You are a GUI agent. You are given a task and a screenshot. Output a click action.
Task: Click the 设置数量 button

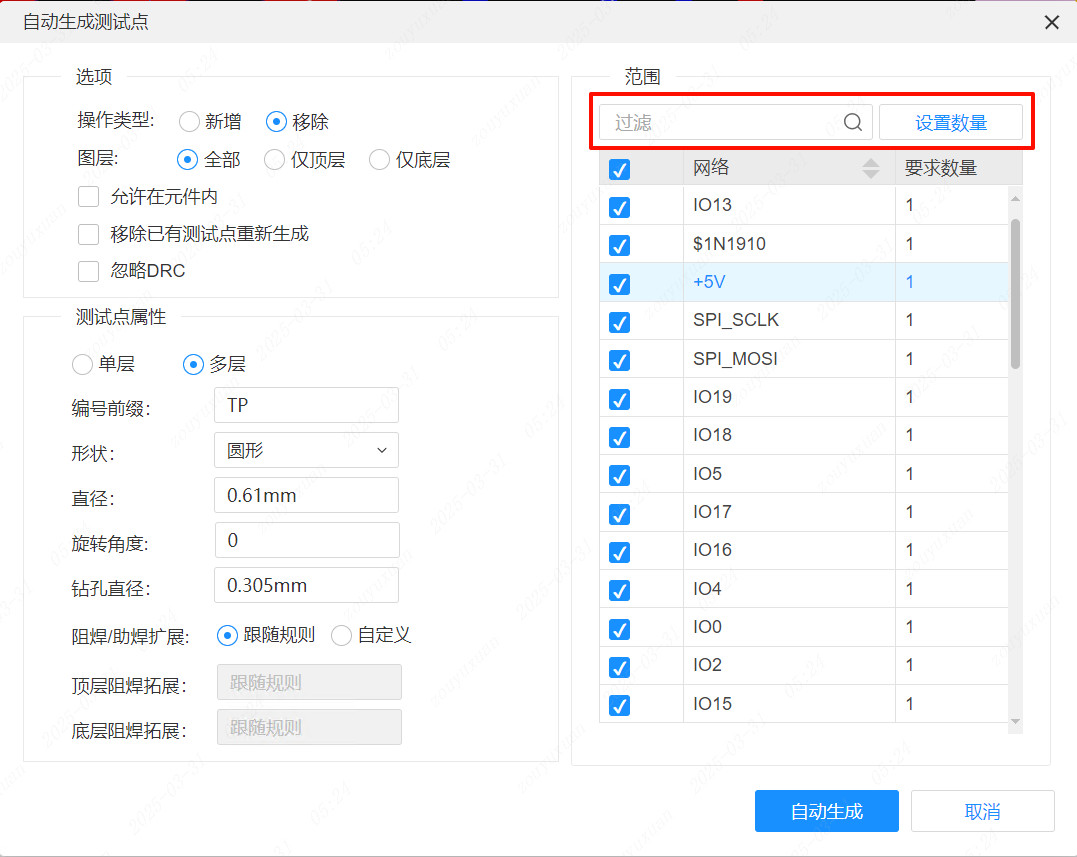click(952, 121)
